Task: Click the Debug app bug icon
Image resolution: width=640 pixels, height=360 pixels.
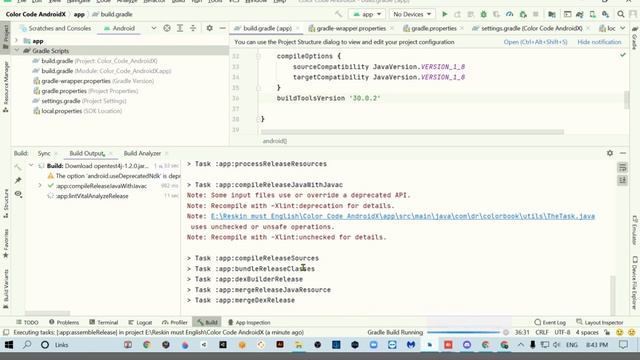Action: tap(484, 14)
